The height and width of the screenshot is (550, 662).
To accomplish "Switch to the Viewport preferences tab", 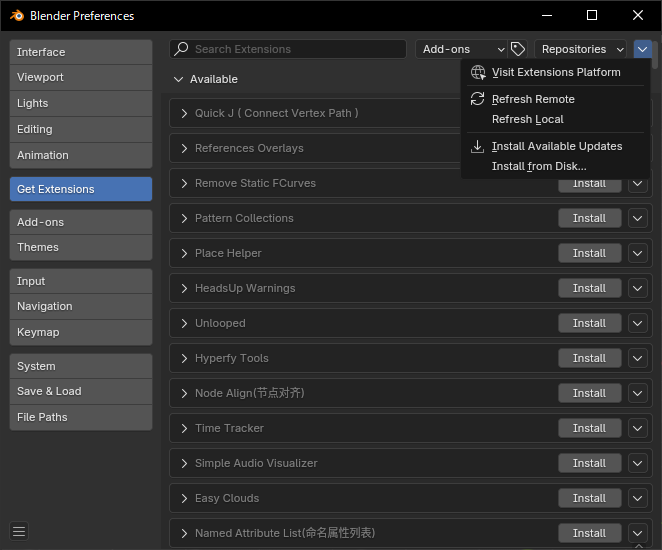I will coord(81,77).
